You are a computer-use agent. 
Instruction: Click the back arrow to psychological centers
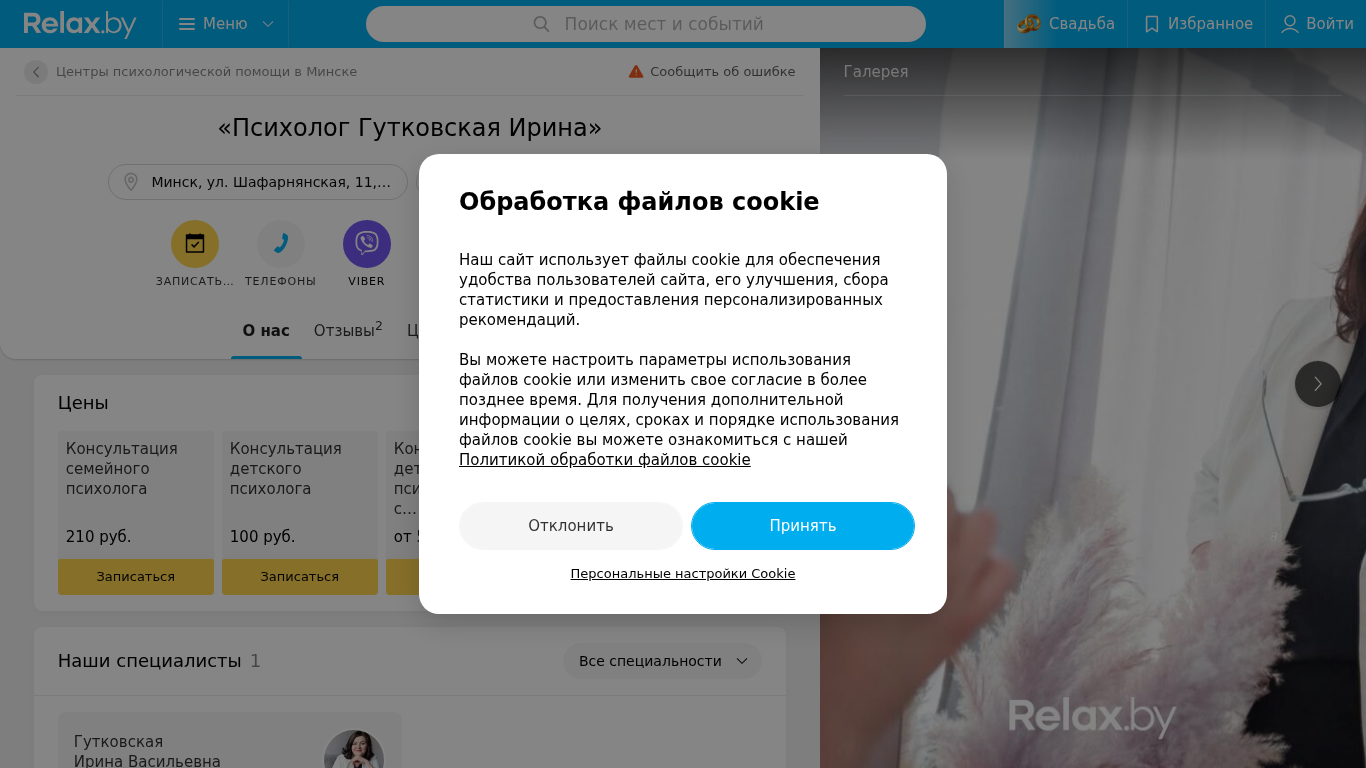point(36,72)
